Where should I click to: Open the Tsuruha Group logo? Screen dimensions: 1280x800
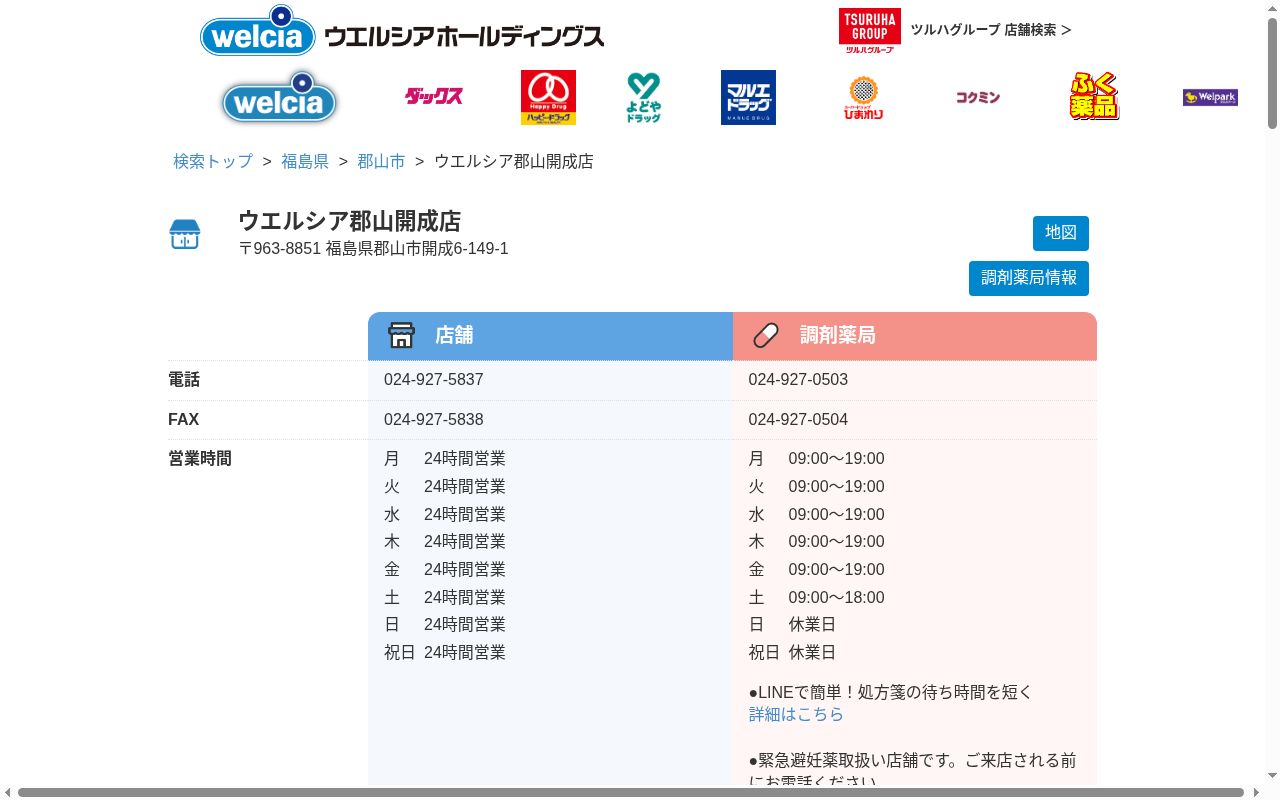[x=869, y=30]
